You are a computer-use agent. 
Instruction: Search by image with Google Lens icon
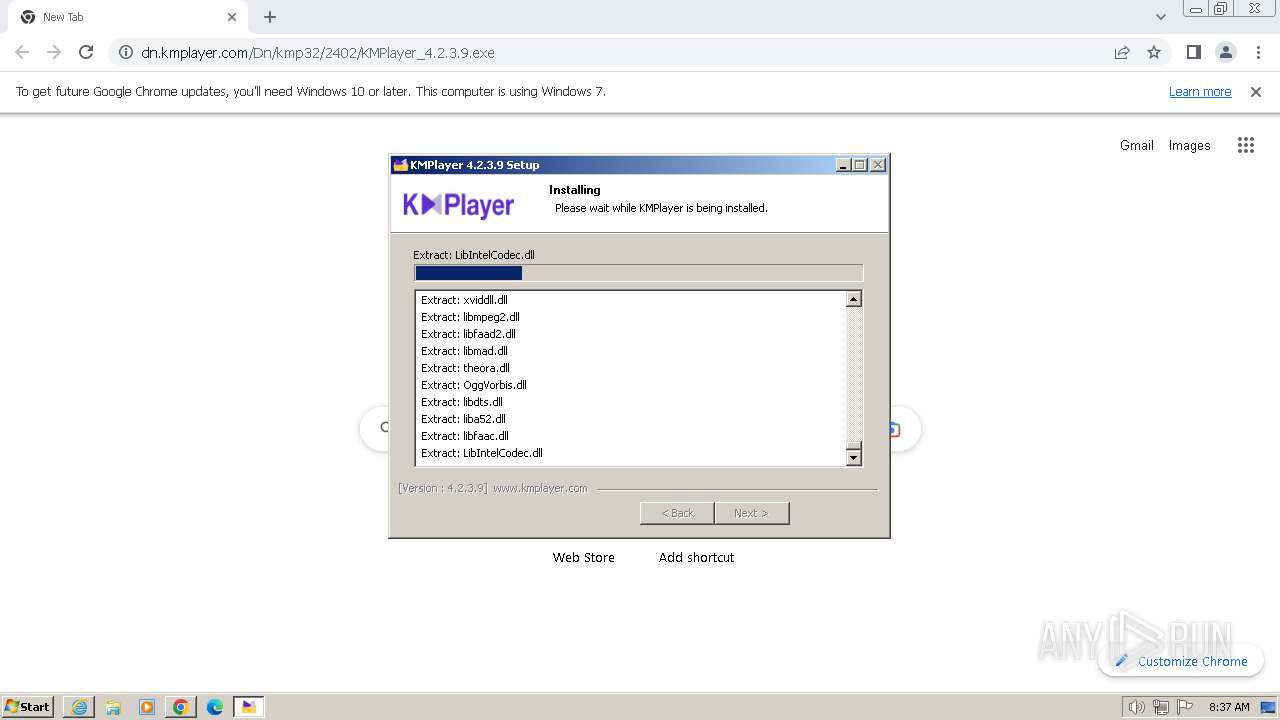[895, 429]
